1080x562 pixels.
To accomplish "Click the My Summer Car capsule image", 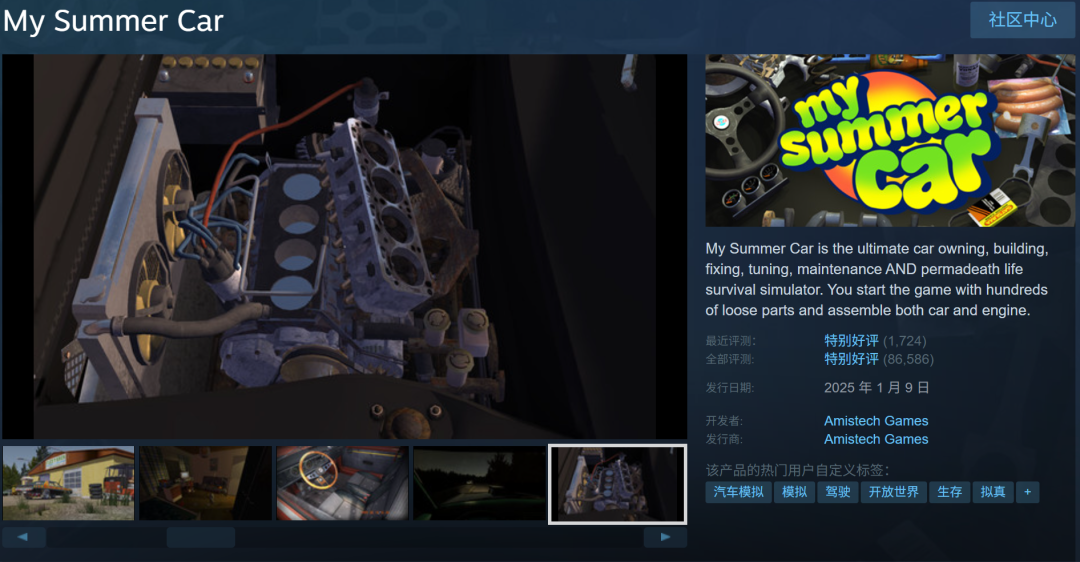I will point(890,140).
